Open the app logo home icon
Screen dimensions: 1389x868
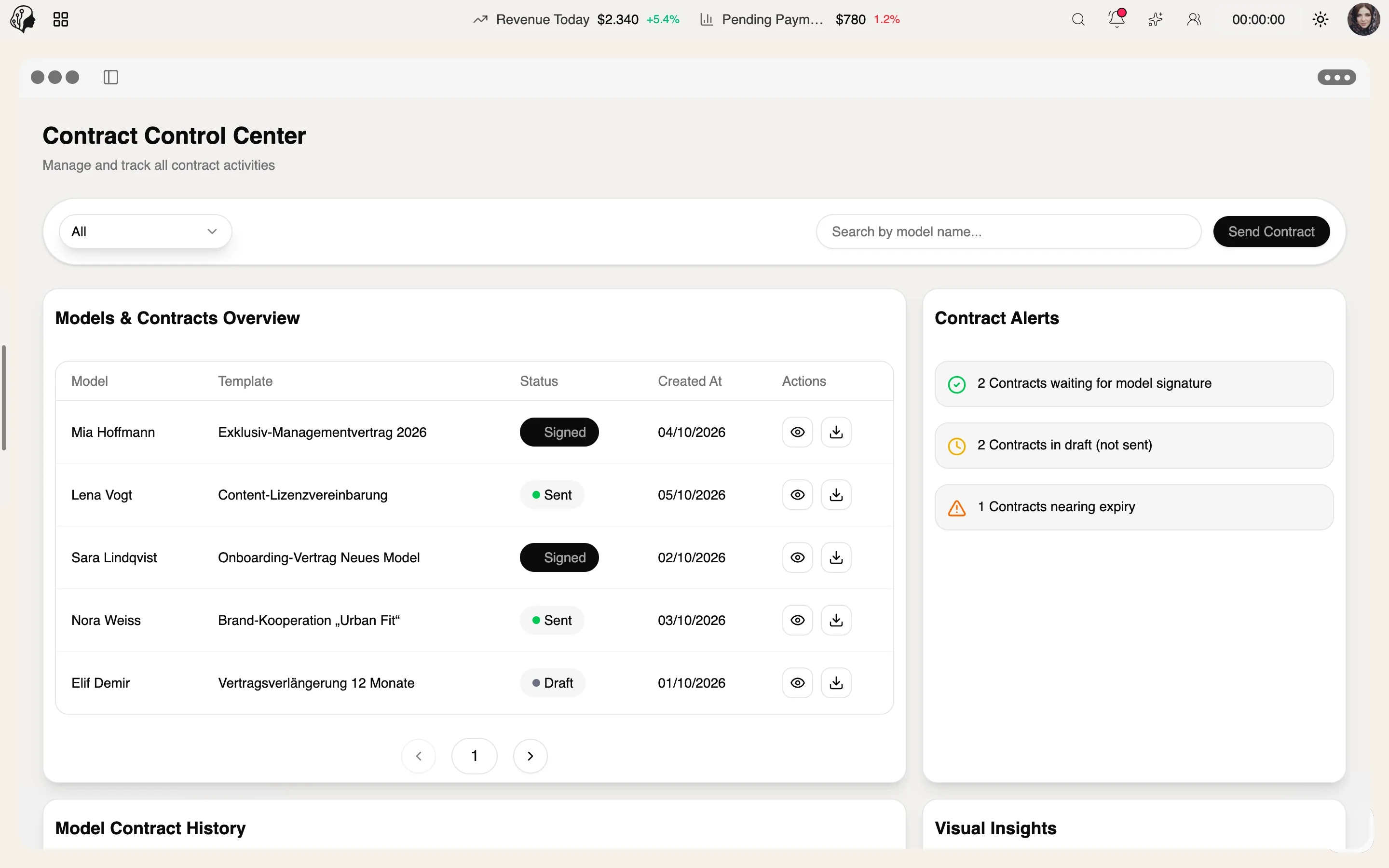pyautogui.click(x=23, y=19)
